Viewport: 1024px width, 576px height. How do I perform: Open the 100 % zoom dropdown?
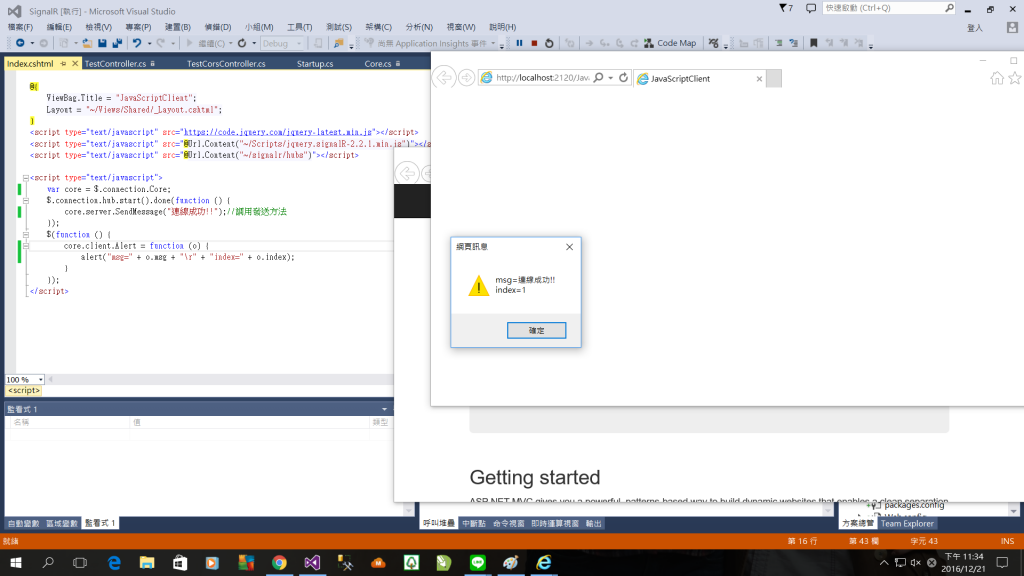click(40, 379)
